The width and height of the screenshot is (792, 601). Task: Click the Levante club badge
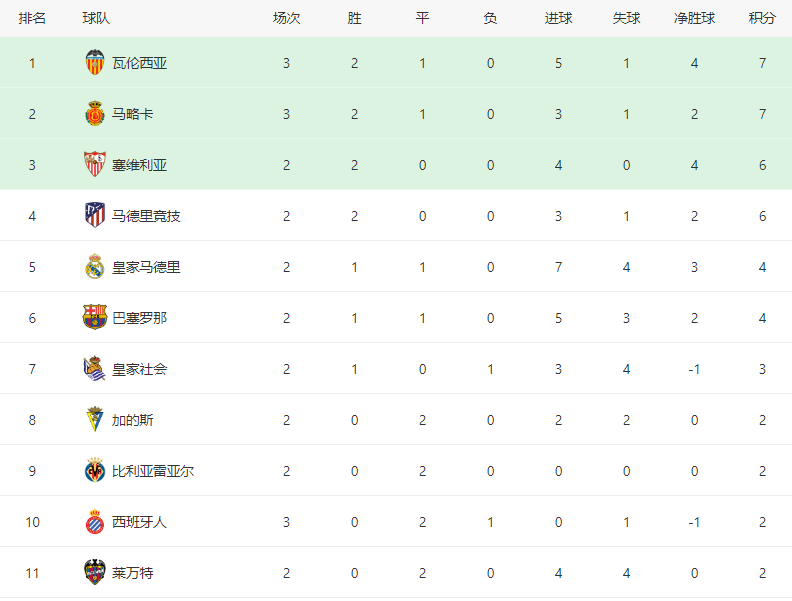coord(94,572)
